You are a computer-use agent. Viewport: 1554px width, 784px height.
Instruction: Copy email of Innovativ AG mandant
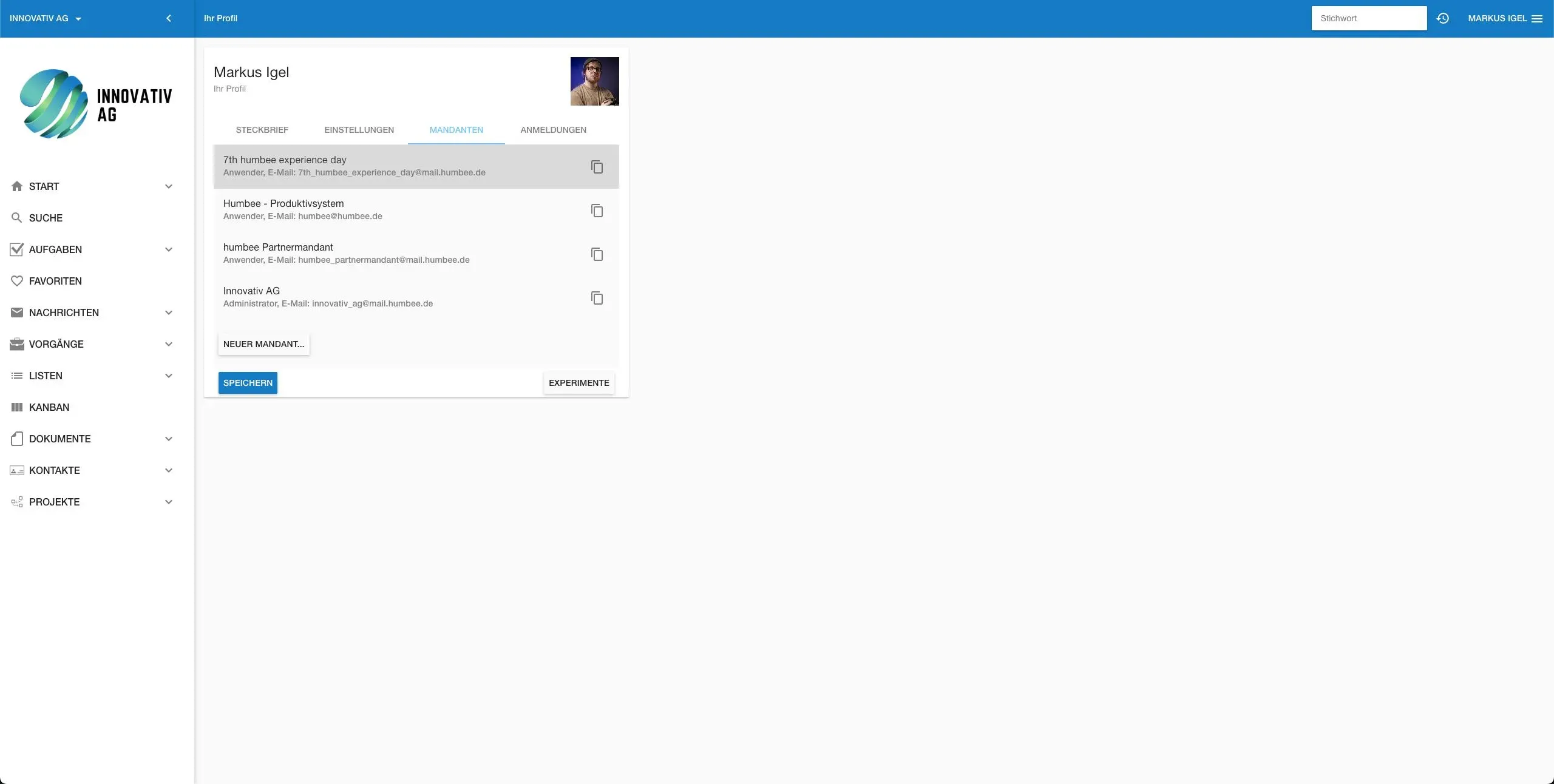(x=597, y=298)
